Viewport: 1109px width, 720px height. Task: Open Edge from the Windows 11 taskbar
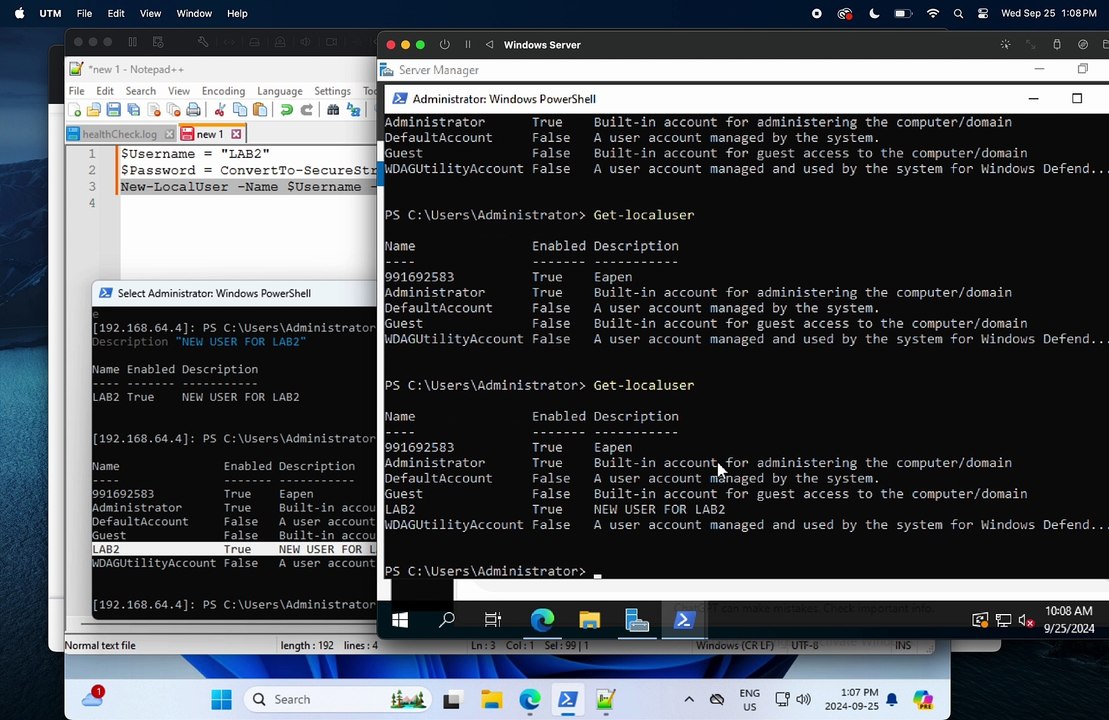click(x=530, y=699)
